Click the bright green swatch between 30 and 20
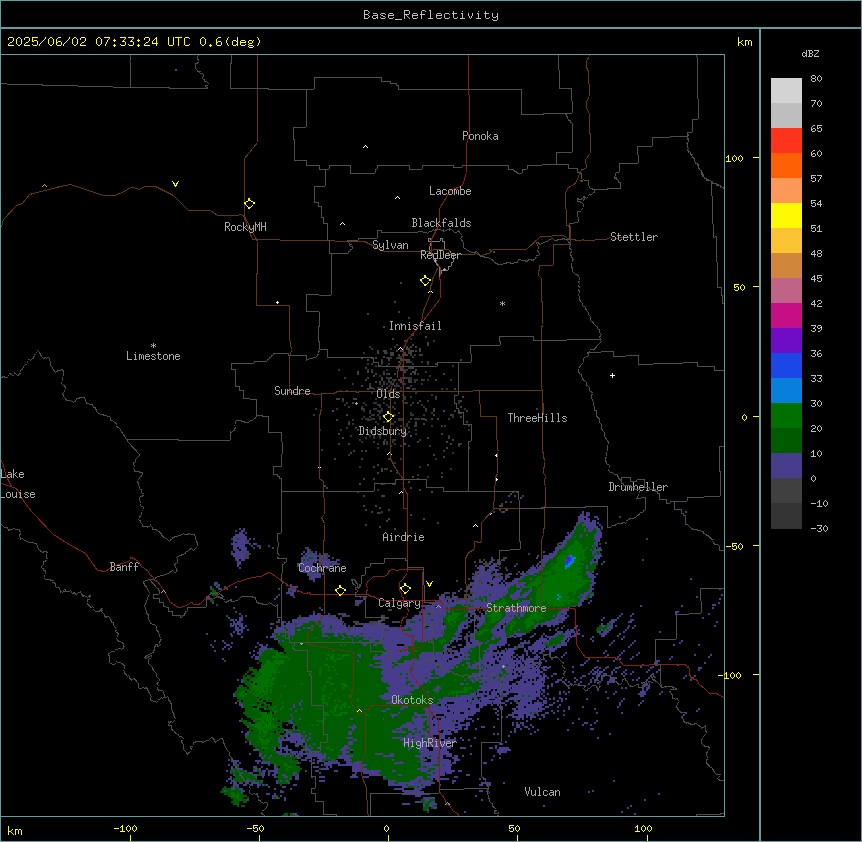Image resolution: width=862 pixels, height=842 pixels. 786,416
